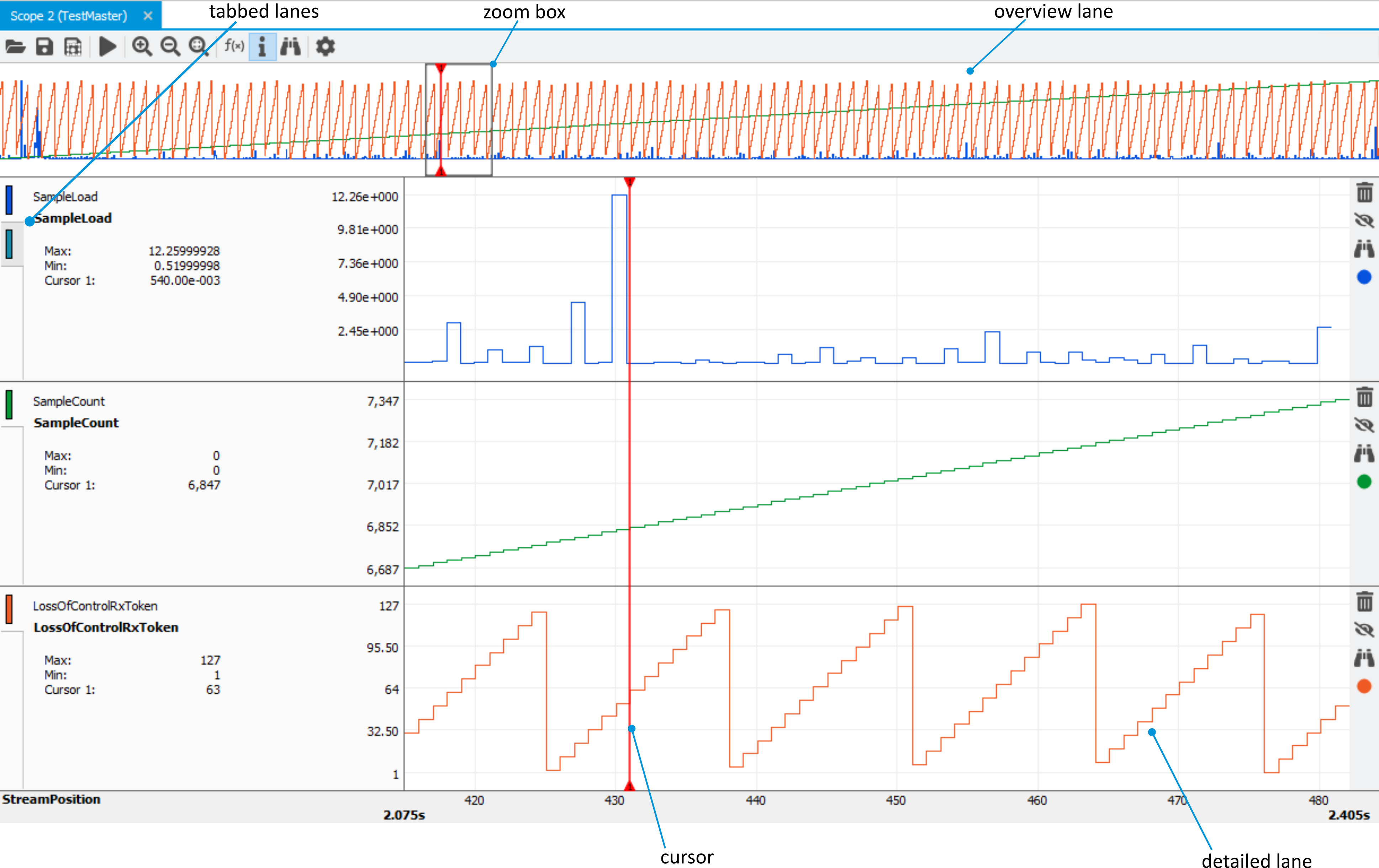Click the 460 tick on the time axis
This screenshot has height=868, width=1379.
pyautogui.click(x=1037, y=800)
